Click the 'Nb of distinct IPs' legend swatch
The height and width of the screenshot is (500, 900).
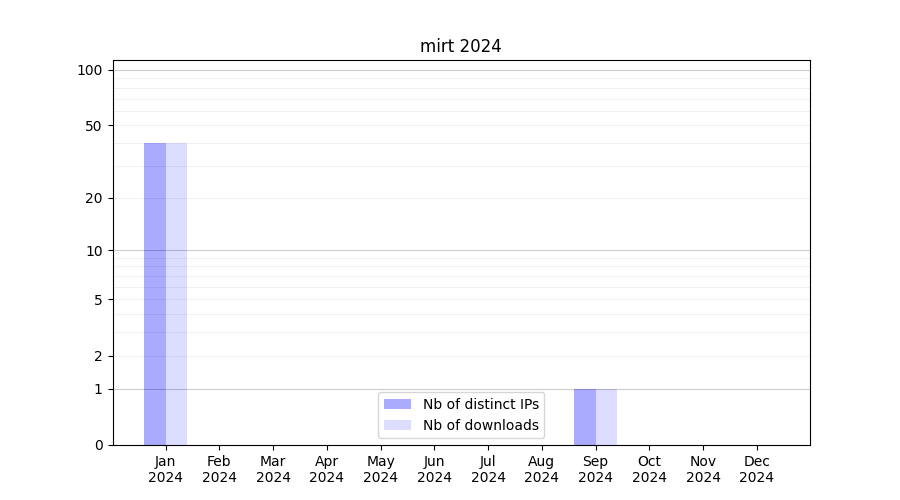click(397, 404)
